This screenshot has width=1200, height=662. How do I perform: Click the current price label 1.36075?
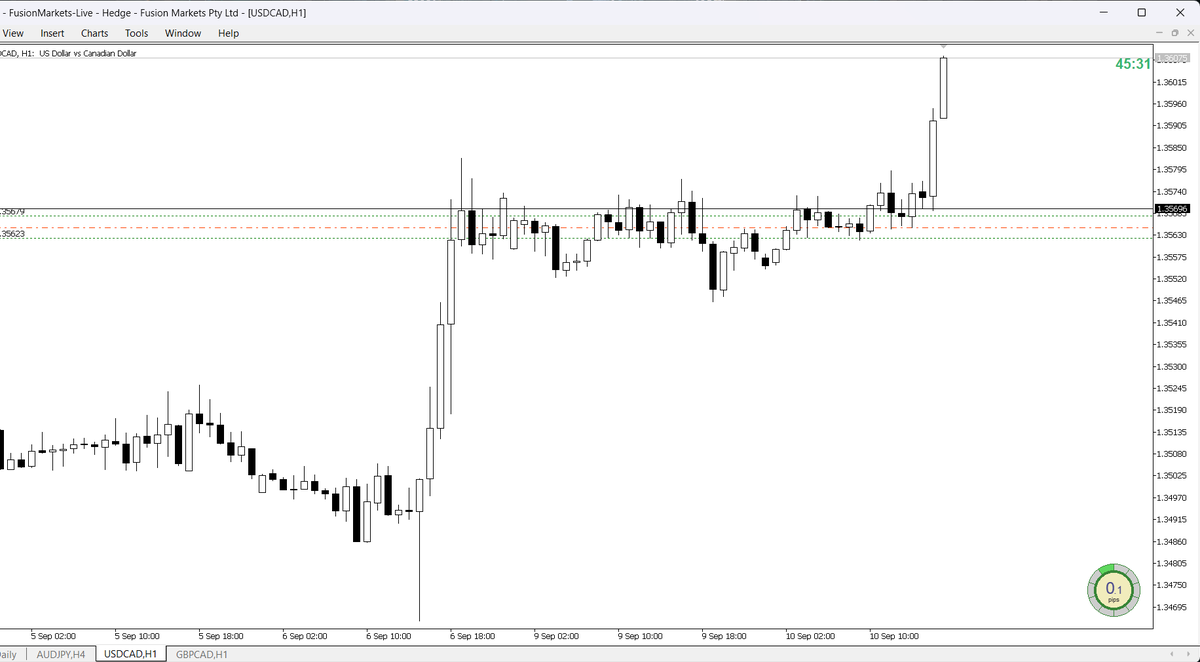pyautogui.click(x=1171, y=58)
